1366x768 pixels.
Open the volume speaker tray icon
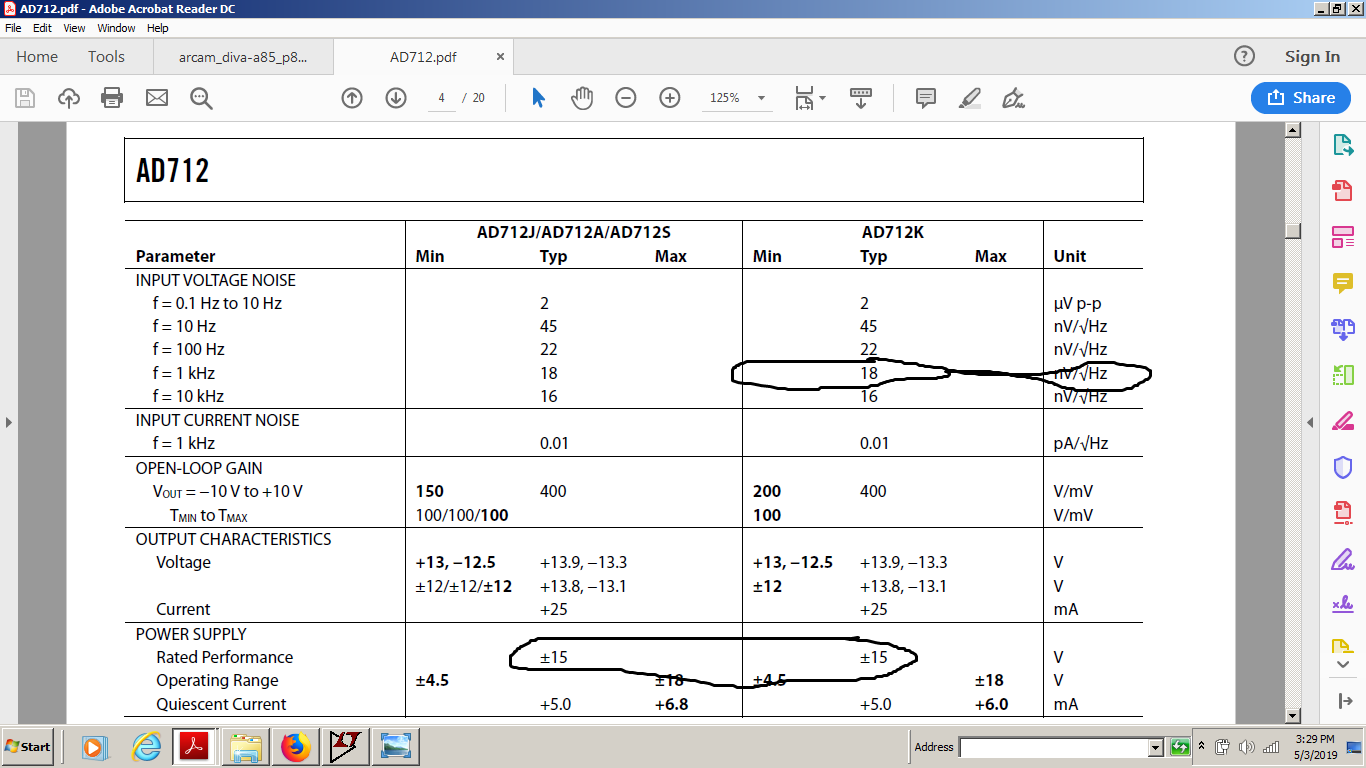click(x=1246, y=747)
